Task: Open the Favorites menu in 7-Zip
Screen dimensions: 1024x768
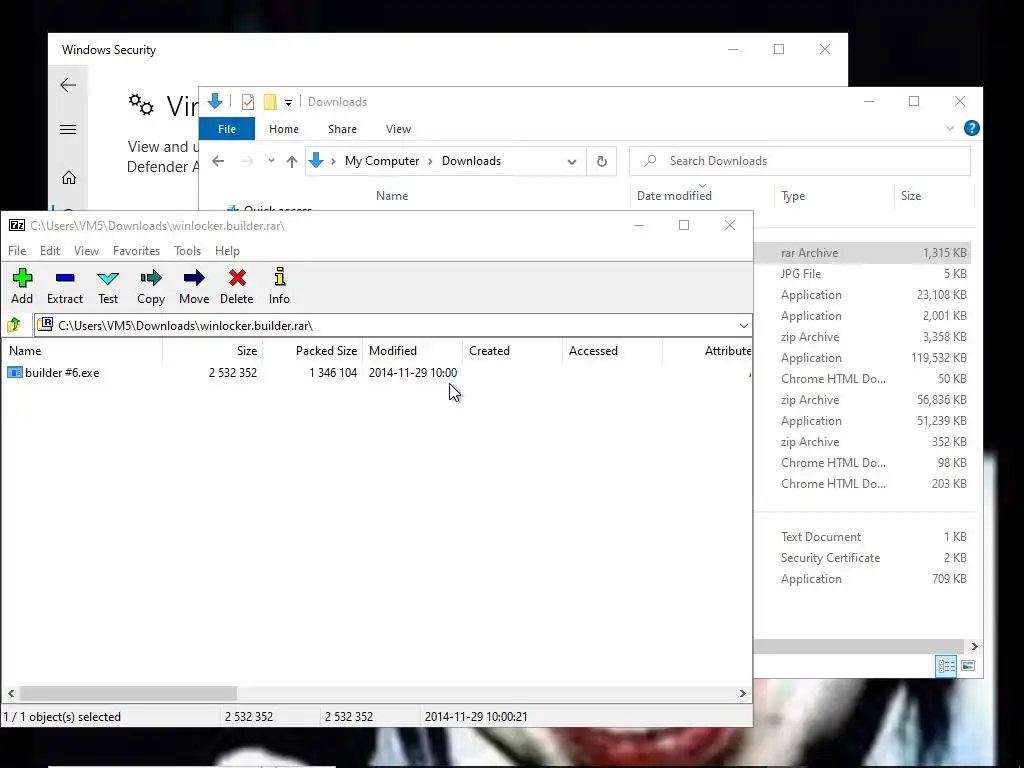Action: pyautogui.click(x=136, y=251)
